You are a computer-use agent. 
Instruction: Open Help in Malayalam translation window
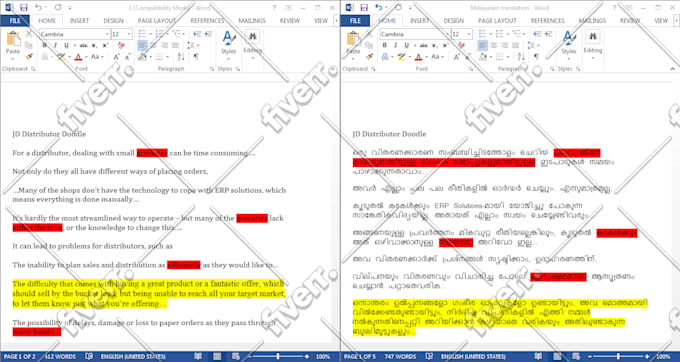614,8
